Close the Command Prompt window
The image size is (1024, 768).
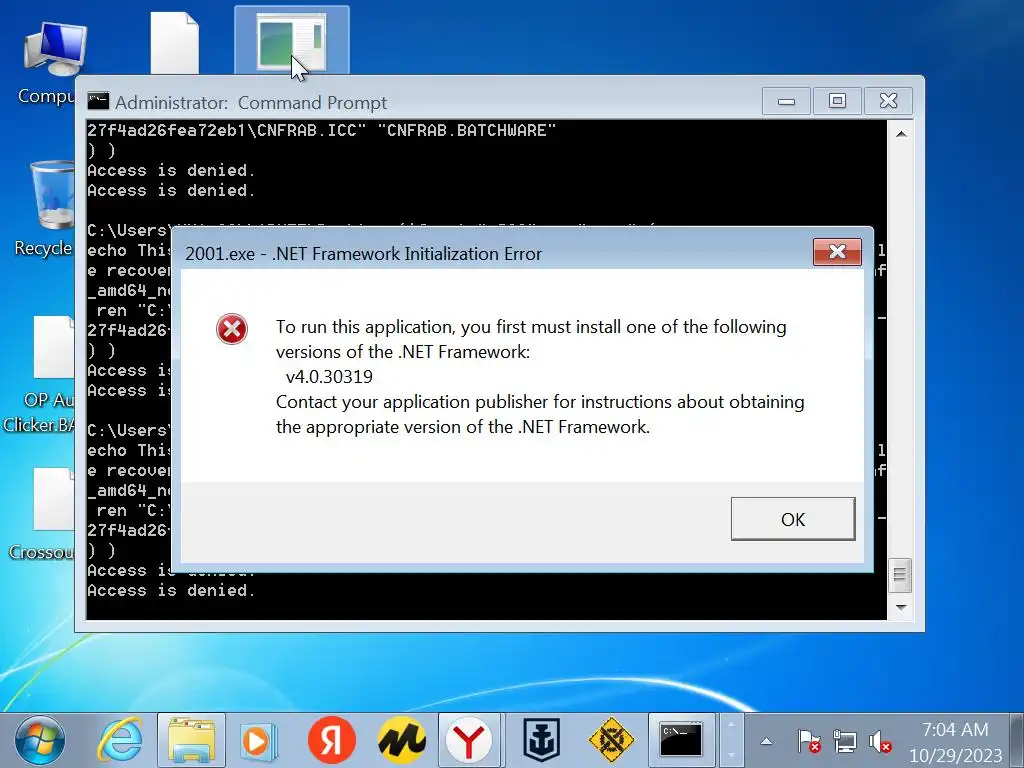(x=888, y=101)
